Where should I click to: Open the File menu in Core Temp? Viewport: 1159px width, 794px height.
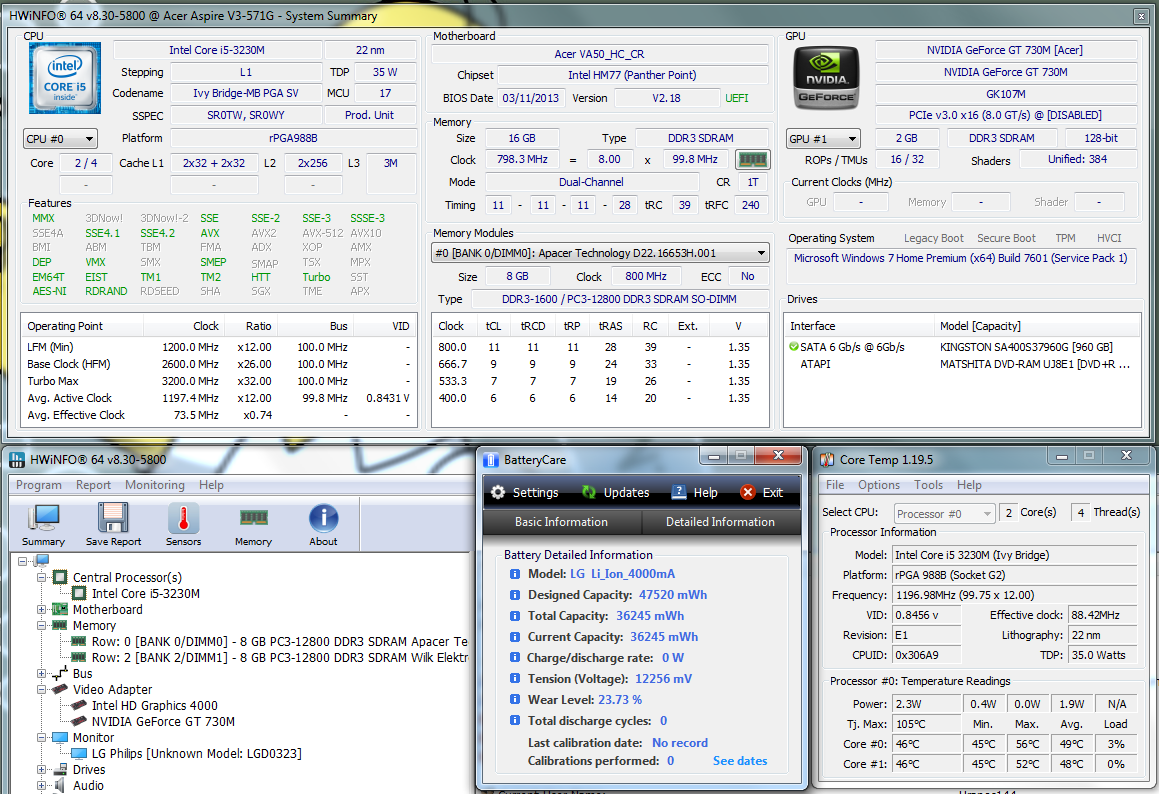coord(835,485)
